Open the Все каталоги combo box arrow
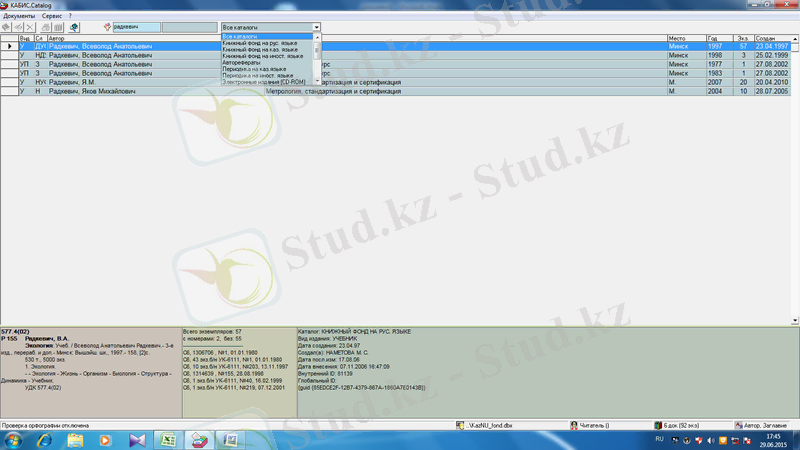 click(316, 27)
